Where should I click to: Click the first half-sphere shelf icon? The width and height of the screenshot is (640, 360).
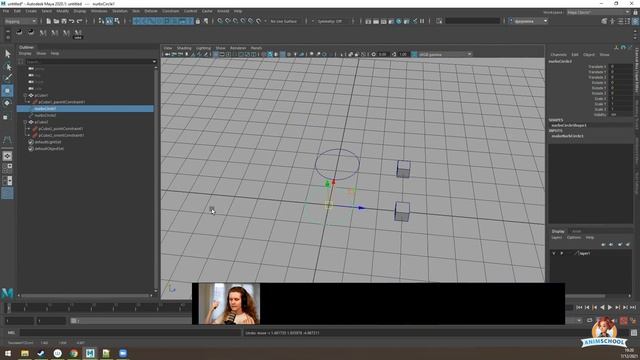[x=19, y=32]
